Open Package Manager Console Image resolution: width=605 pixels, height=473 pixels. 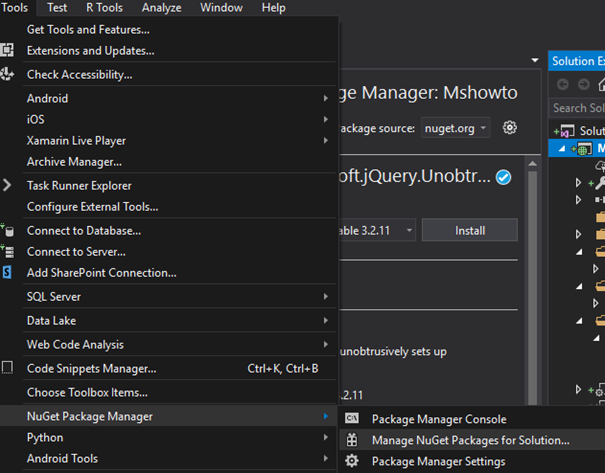[472, 419]
